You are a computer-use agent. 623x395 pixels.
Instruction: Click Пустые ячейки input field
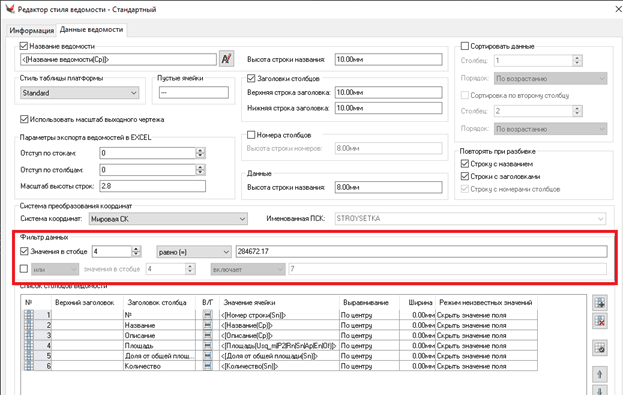(193, 92)
